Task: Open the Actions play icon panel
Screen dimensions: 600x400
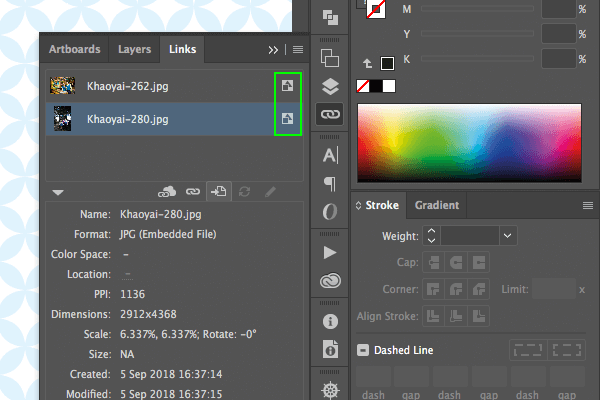Action: pos(330,253)
